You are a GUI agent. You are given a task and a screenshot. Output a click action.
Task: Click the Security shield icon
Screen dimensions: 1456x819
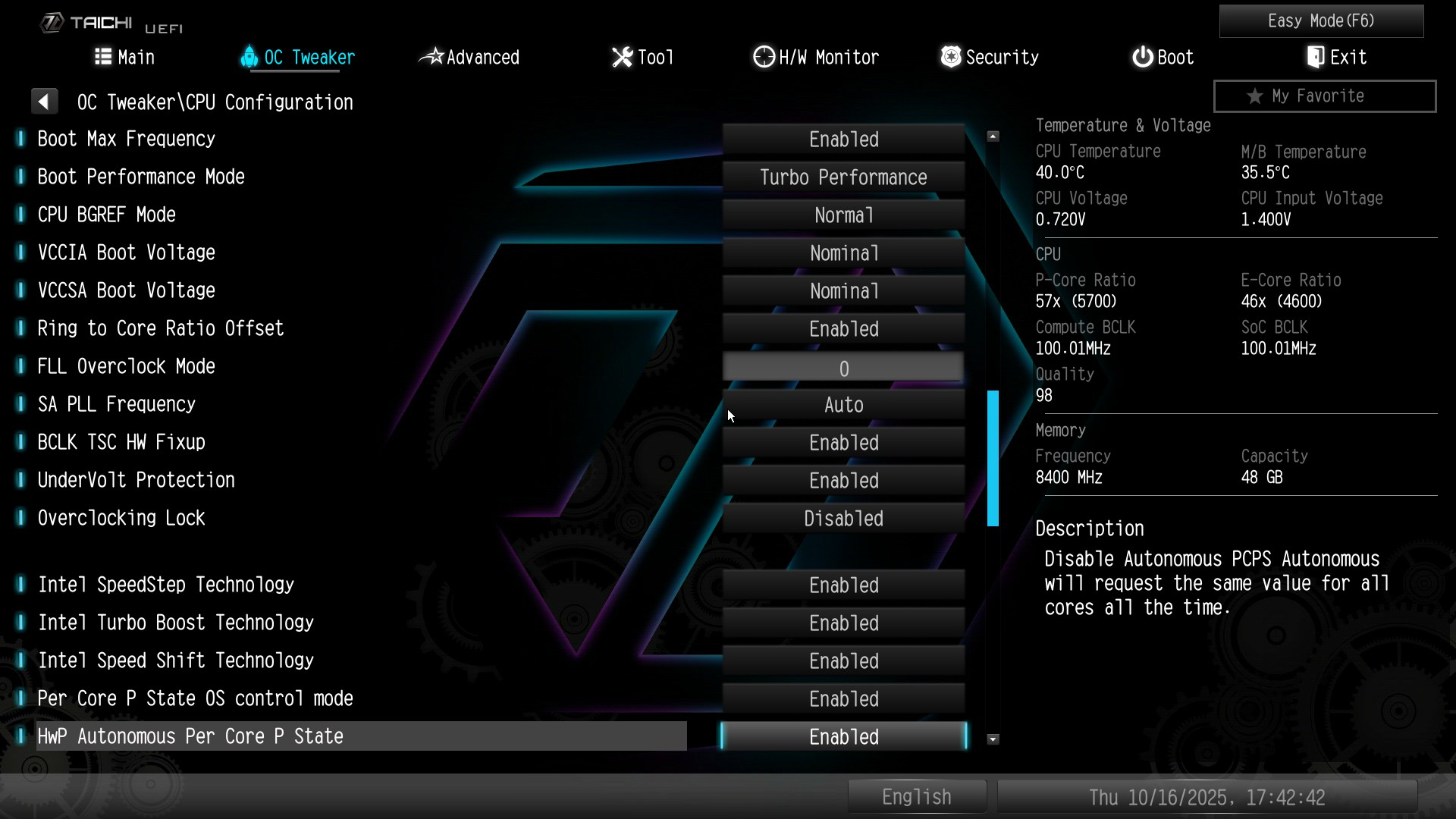pyautogui.click(x=950, y=57)
